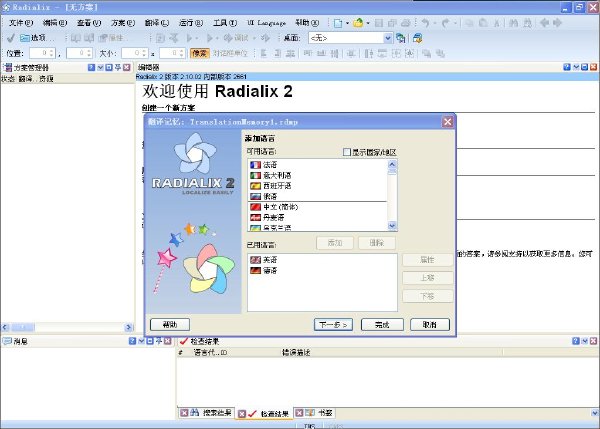Screen dimensions: 600x429
Task: Click the Undo arrow icon
Action: (x=425, y=23)
